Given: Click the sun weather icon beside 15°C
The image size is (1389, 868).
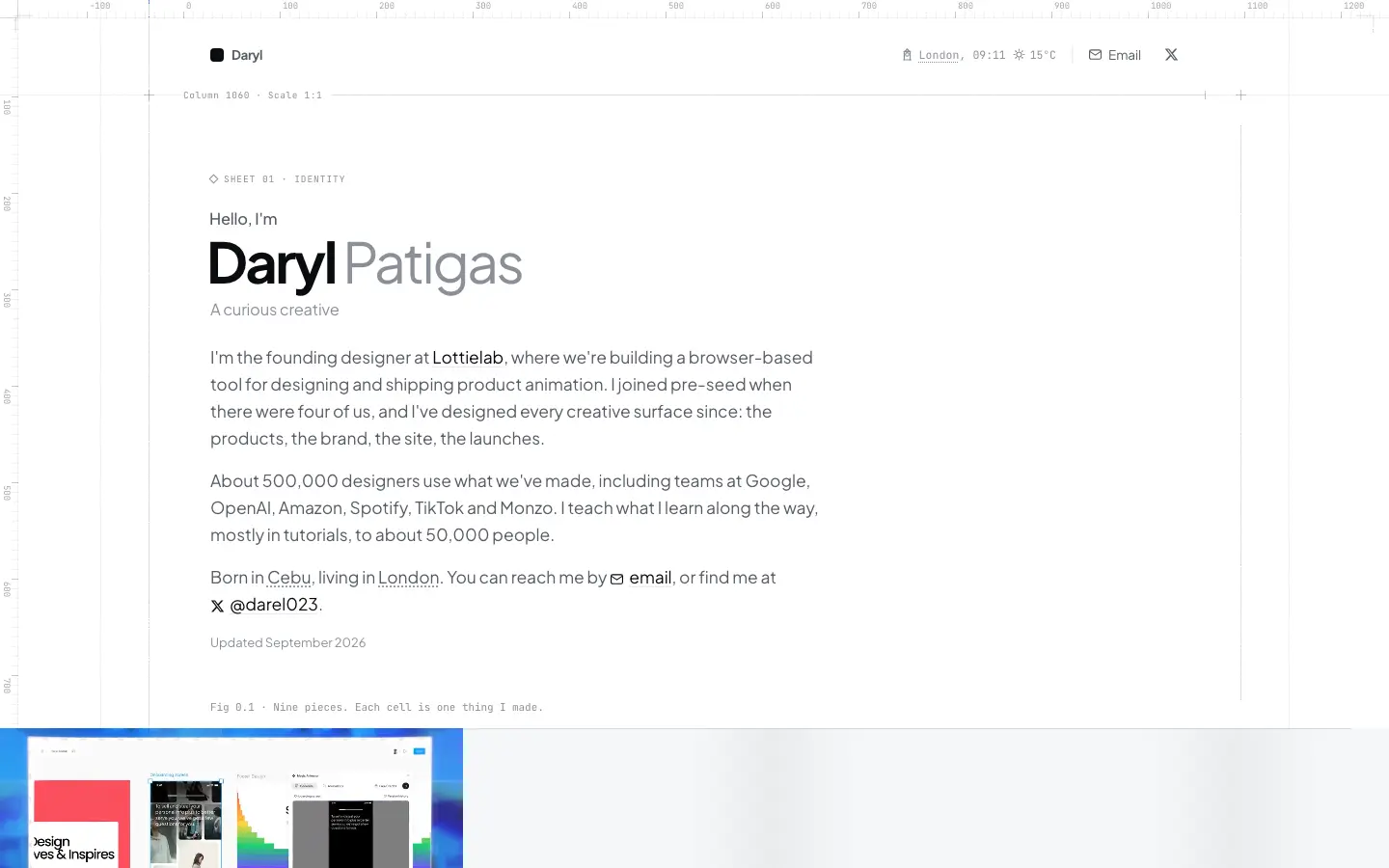Looking at the screenshot, I should pyautogui.click(x=1019, y=55).
